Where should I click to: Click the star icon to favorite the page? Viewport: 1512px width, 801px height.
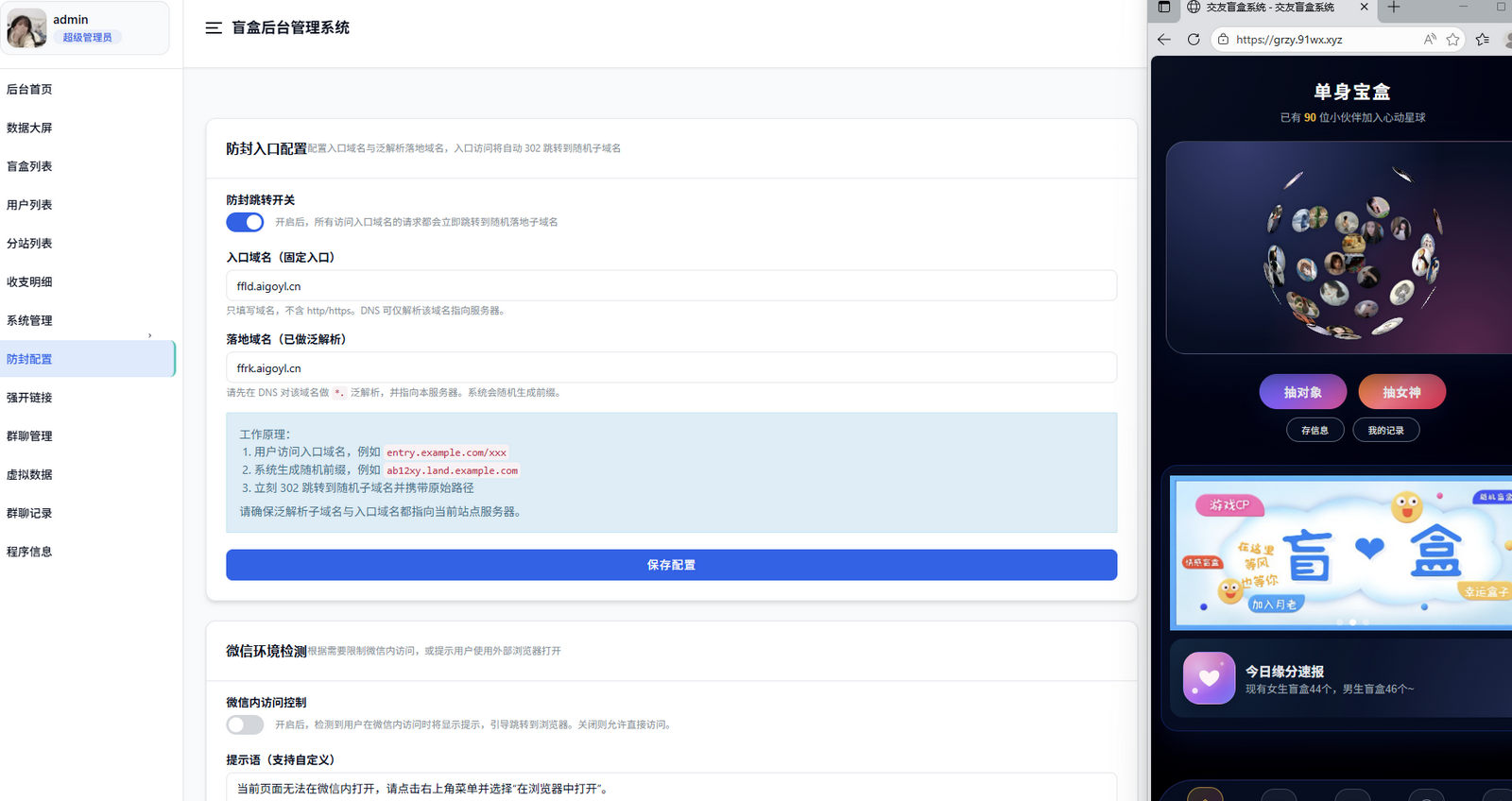coord(1453,40)
